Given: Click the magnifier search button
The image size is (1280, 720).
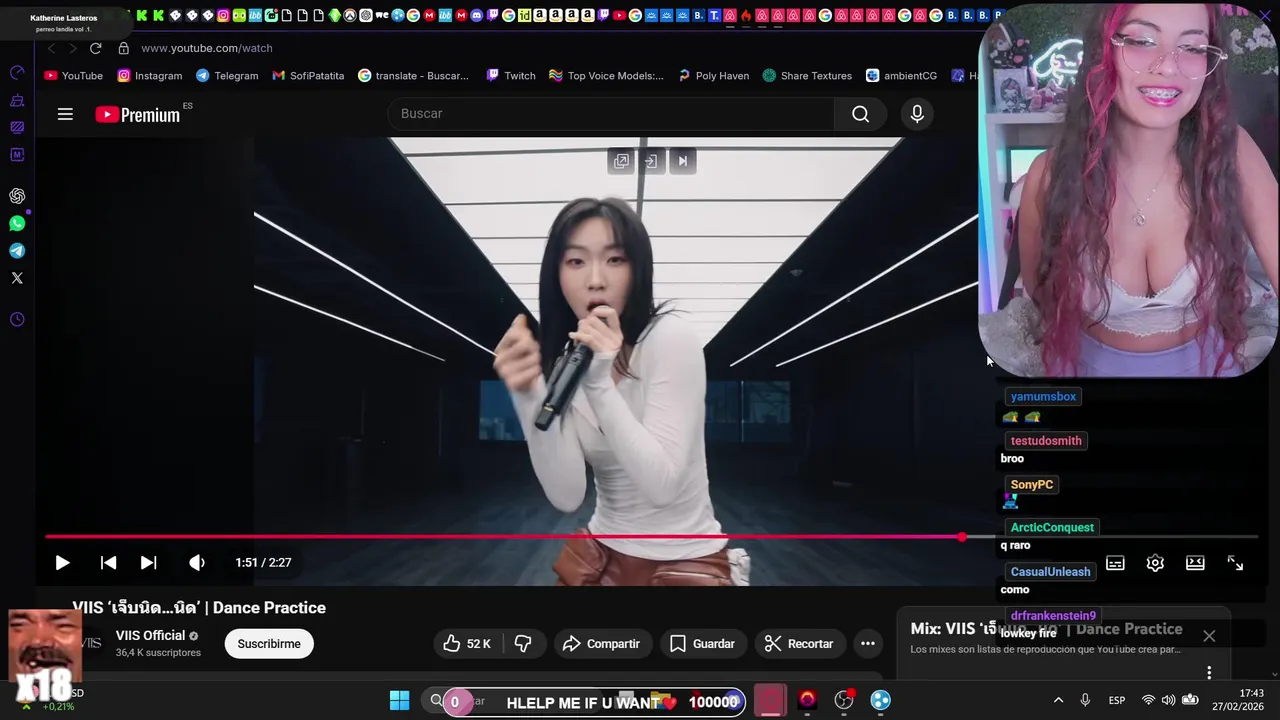Looking at the screenshot, I should click(x=860, y=114).
